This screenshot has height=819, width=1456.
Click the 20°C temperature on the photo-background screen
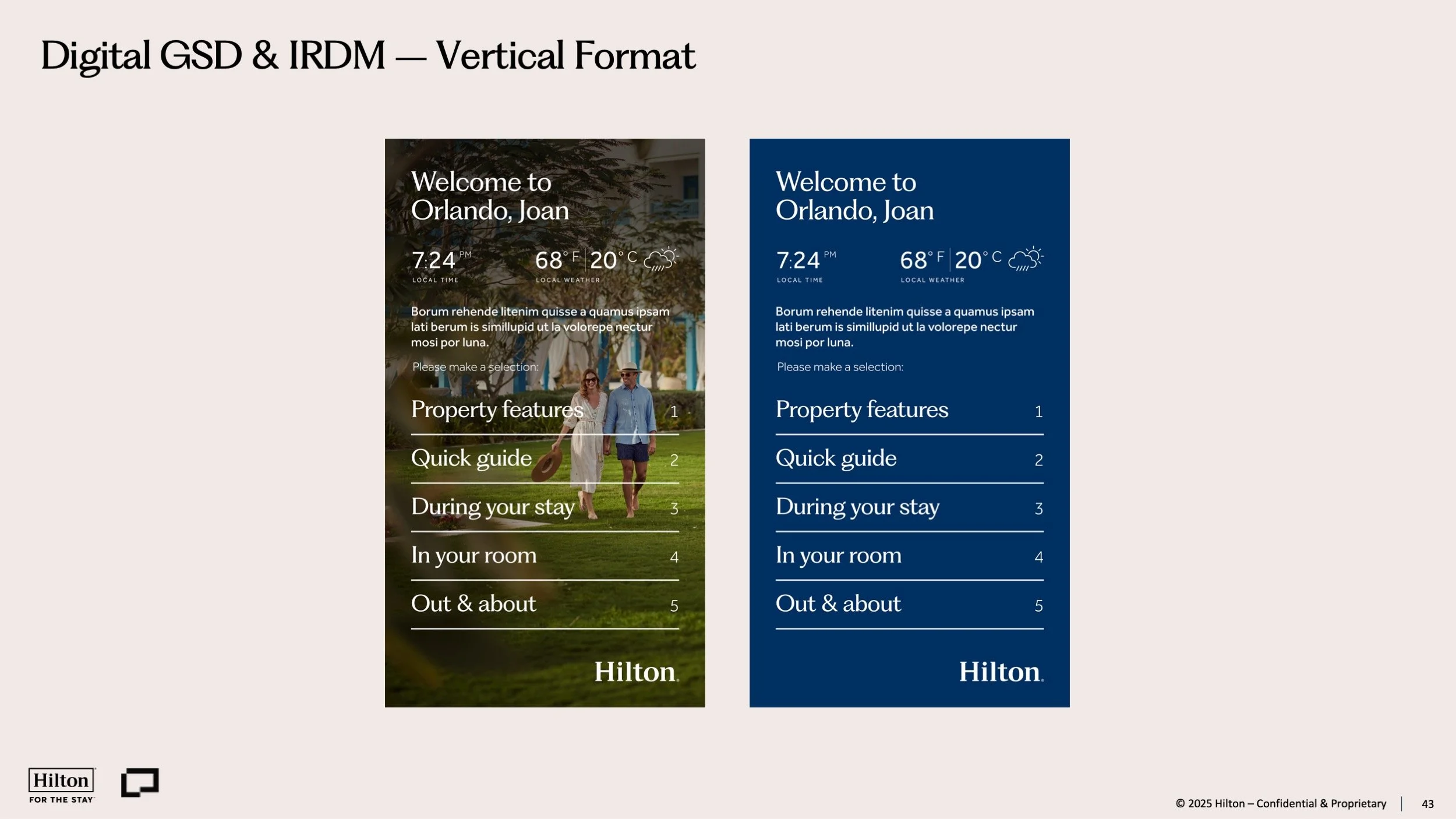(613, 260)
